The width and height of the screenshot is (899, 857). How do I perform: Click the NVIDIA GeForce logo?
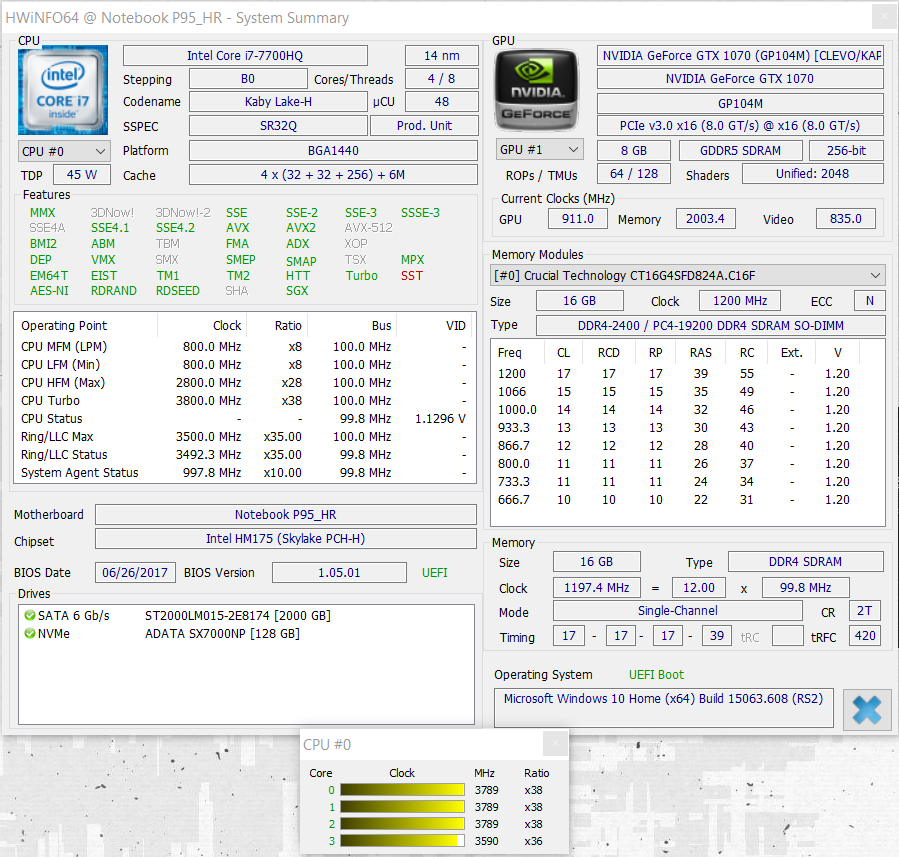pos(536,90)
